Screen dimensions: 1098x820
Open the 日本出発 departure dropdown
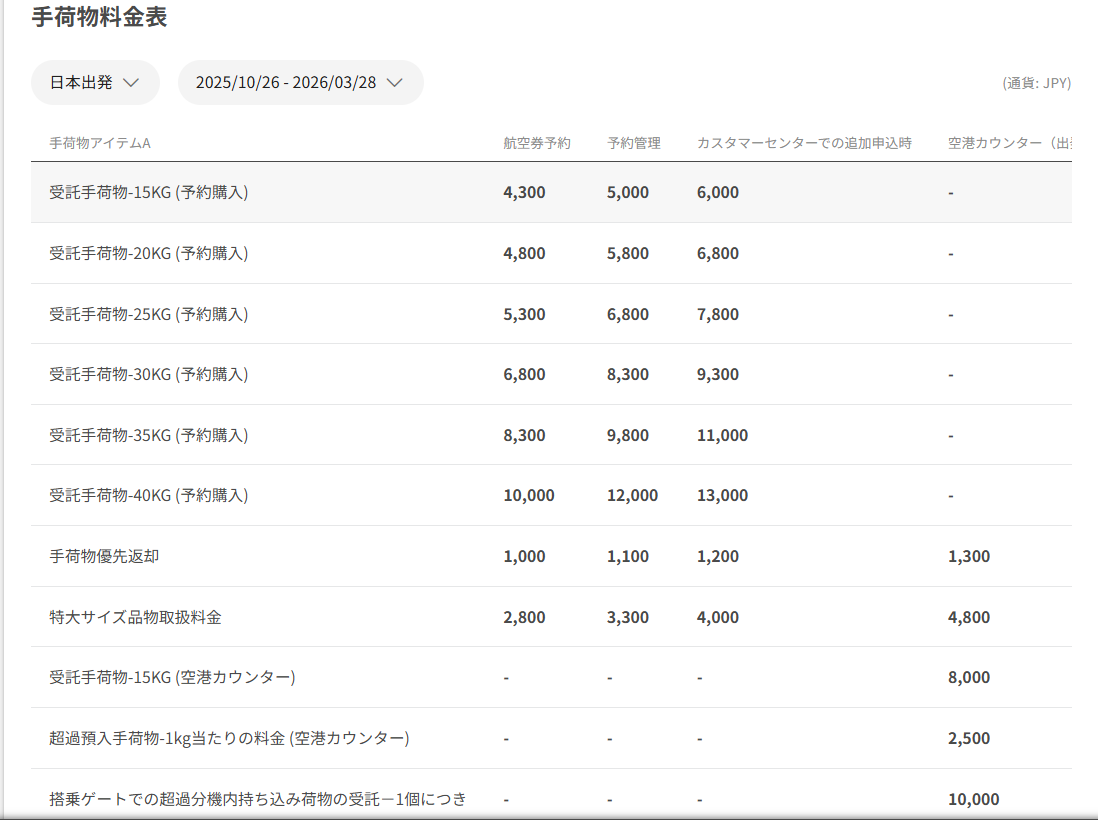pos(95,83)
